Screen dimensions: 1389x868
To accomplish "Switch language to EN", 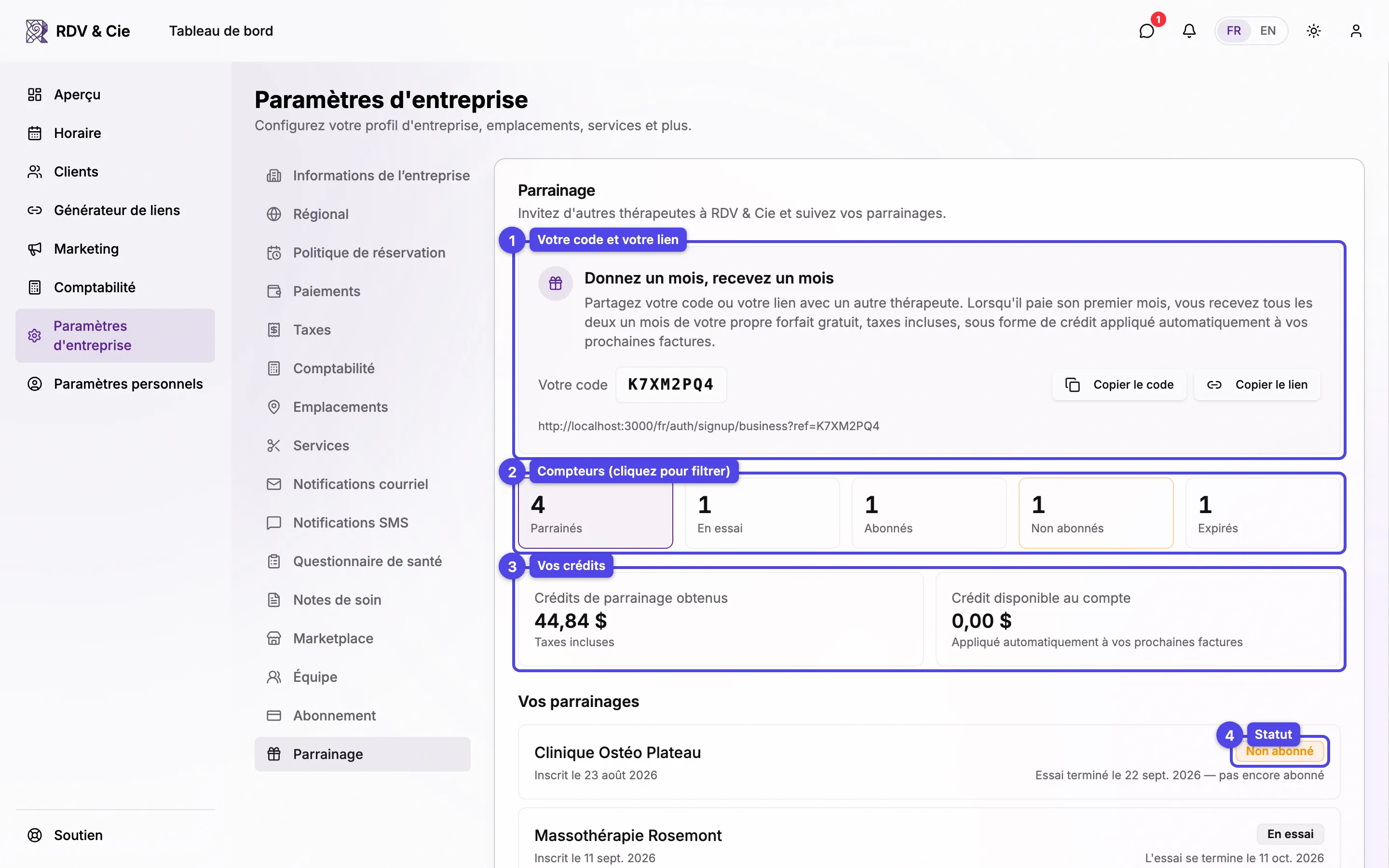I will pos(1268,31).
